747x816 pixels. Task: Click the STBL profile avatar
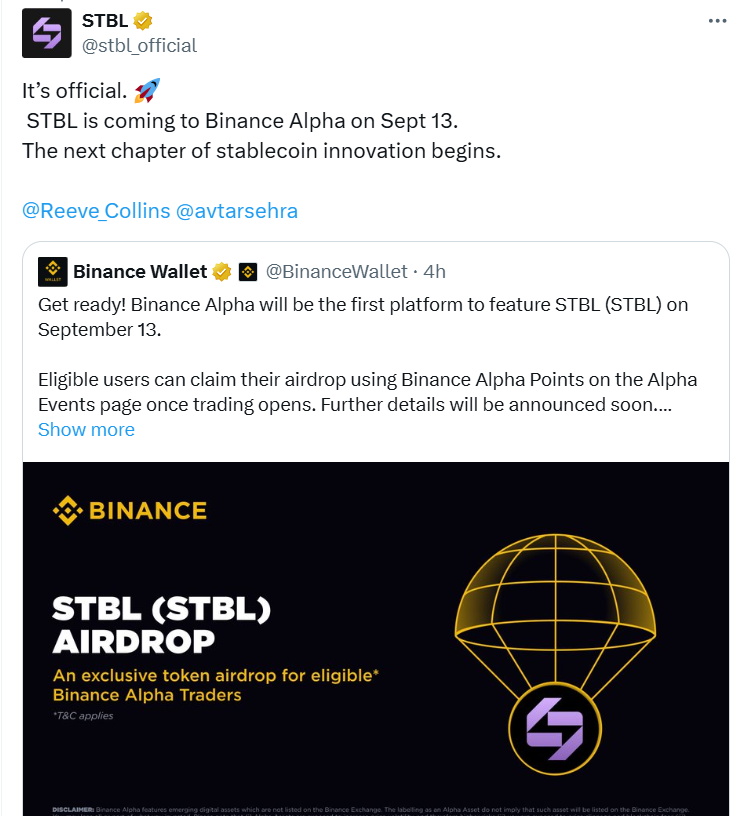tap(47, 33)
